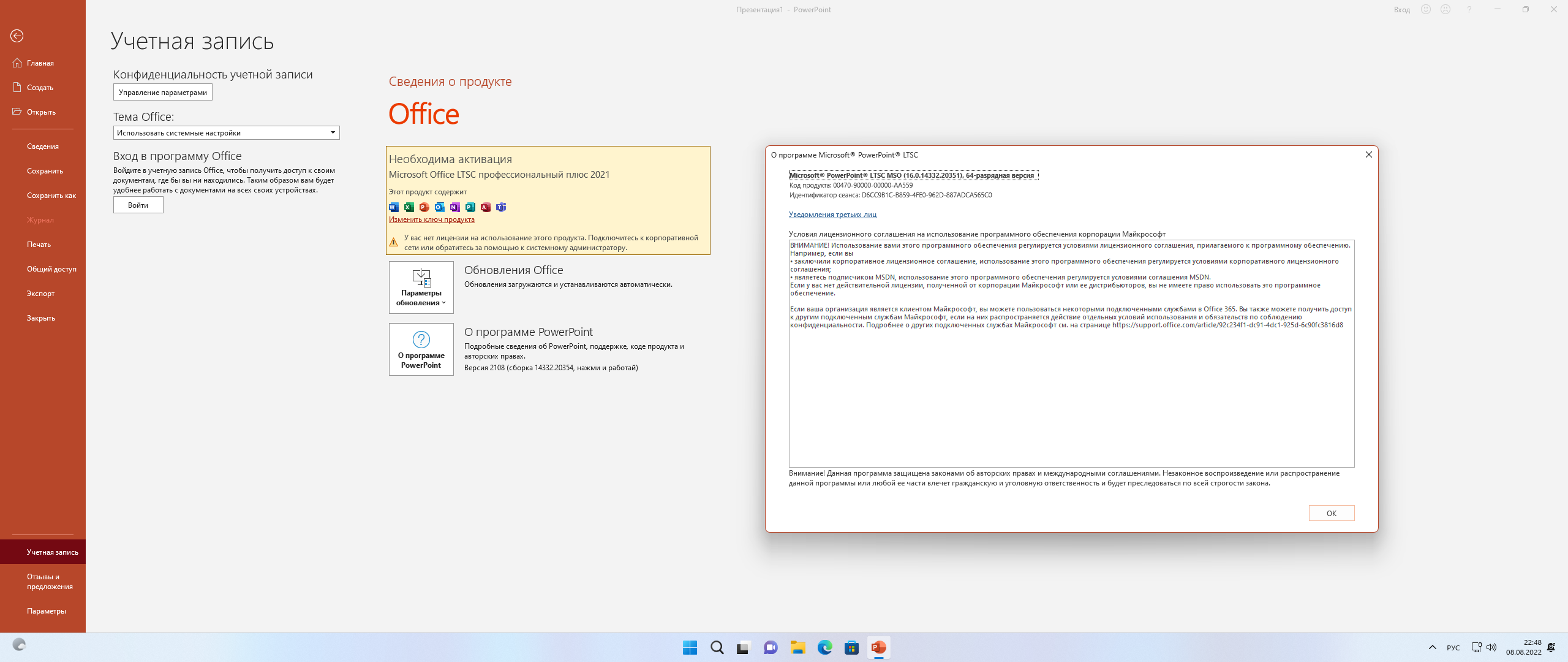Click Sign in link in title bar
The image size is (1568, 662).
tap(1402, 10)
